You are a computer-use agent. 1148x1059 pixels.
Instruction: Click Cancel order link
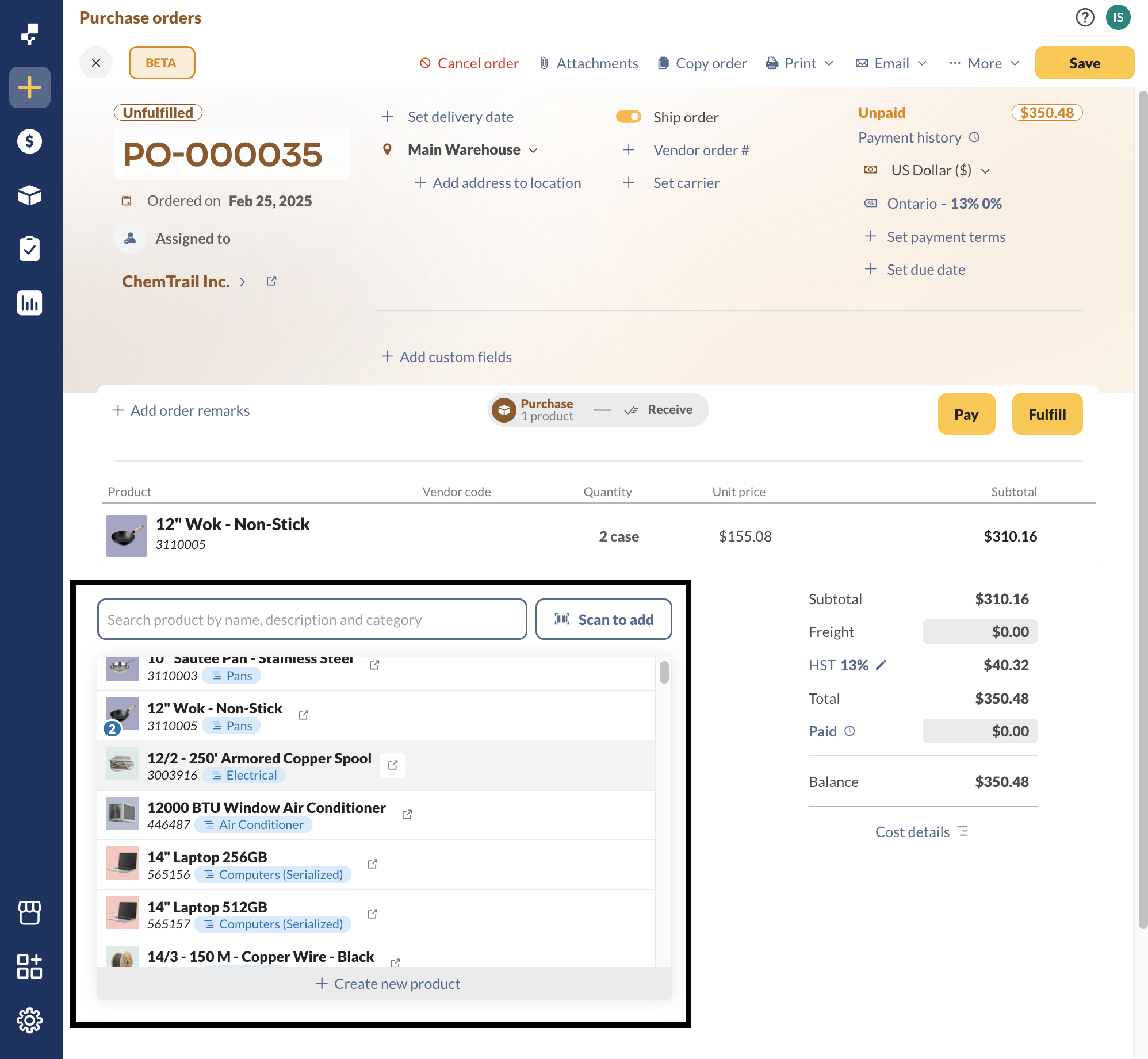coord(469,63)
